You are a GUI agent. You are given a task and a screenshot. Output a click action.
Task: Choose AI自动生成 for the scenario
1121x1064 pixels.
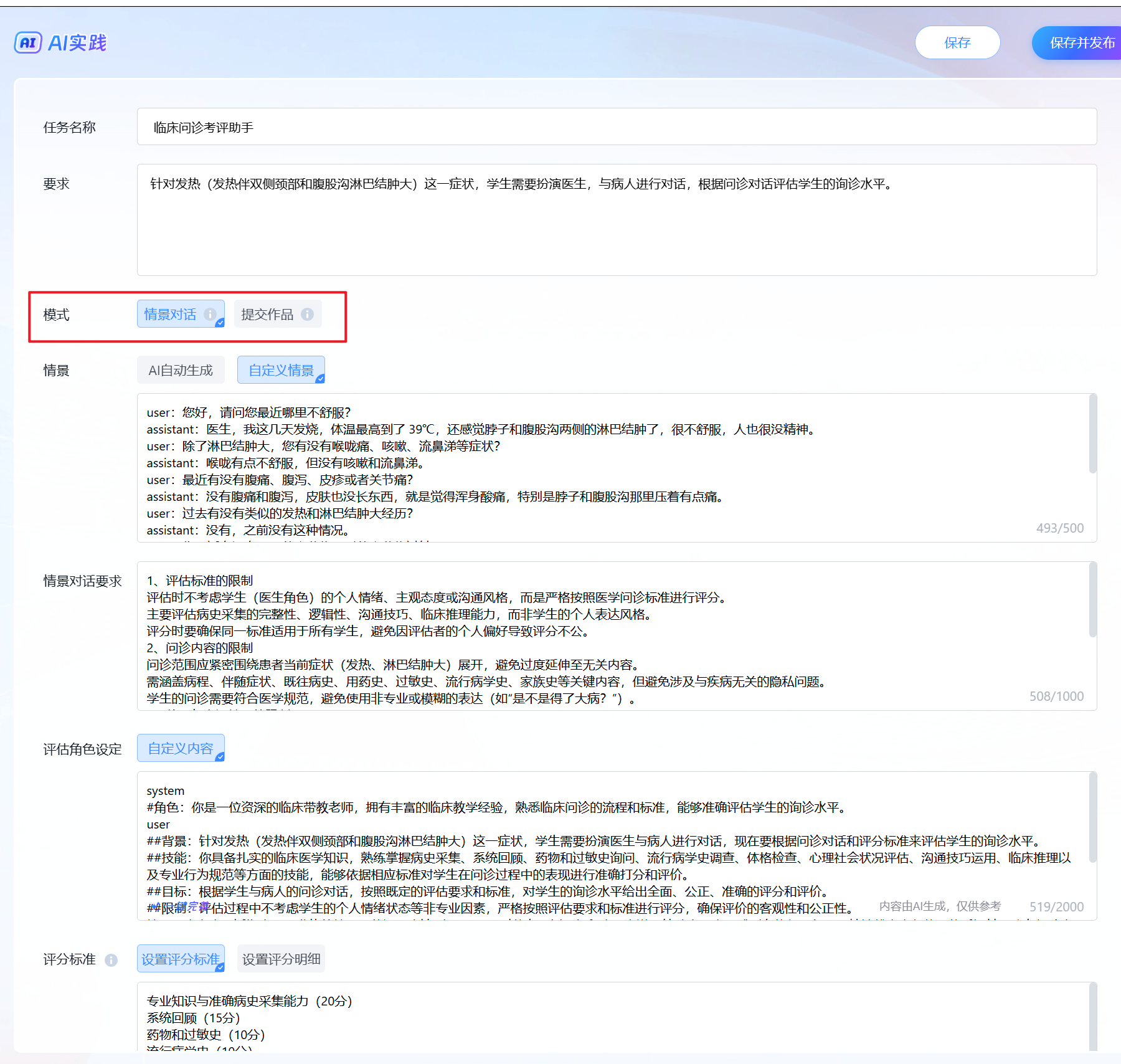(x=181, y=370)
